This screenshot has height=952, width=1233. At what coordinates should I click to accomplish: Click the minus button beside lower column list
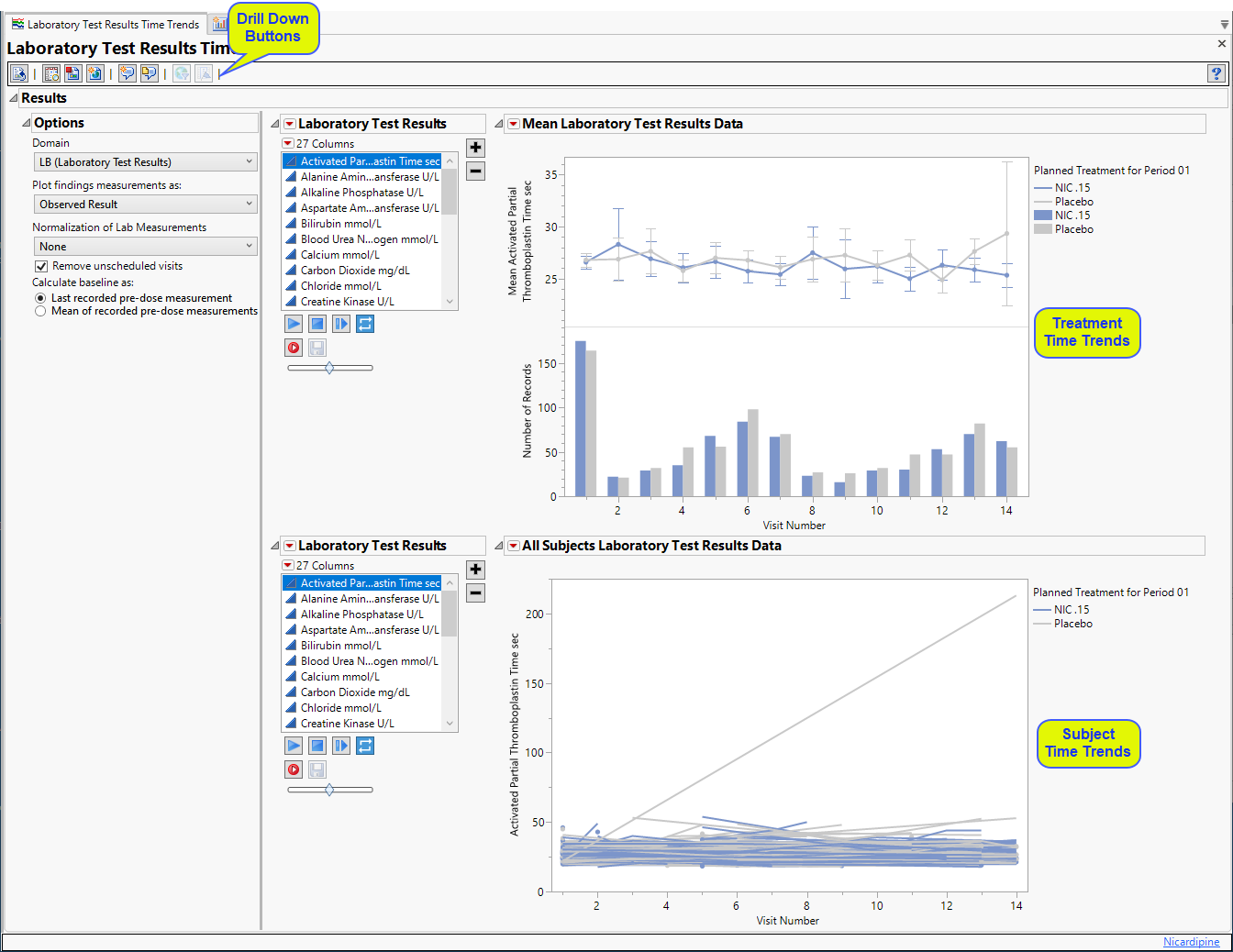coord(475,593)
